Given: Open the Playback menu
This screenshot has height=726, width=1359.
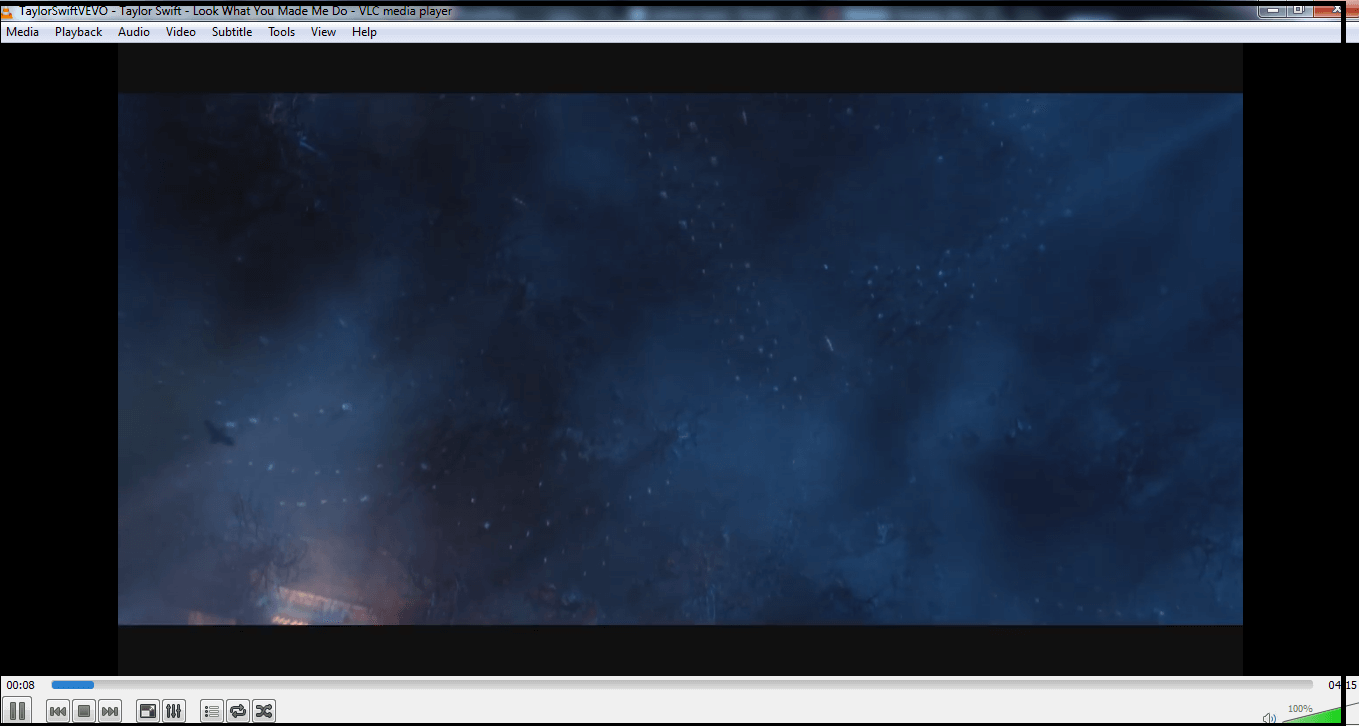Looking at the screenshot, I should 78,32.
